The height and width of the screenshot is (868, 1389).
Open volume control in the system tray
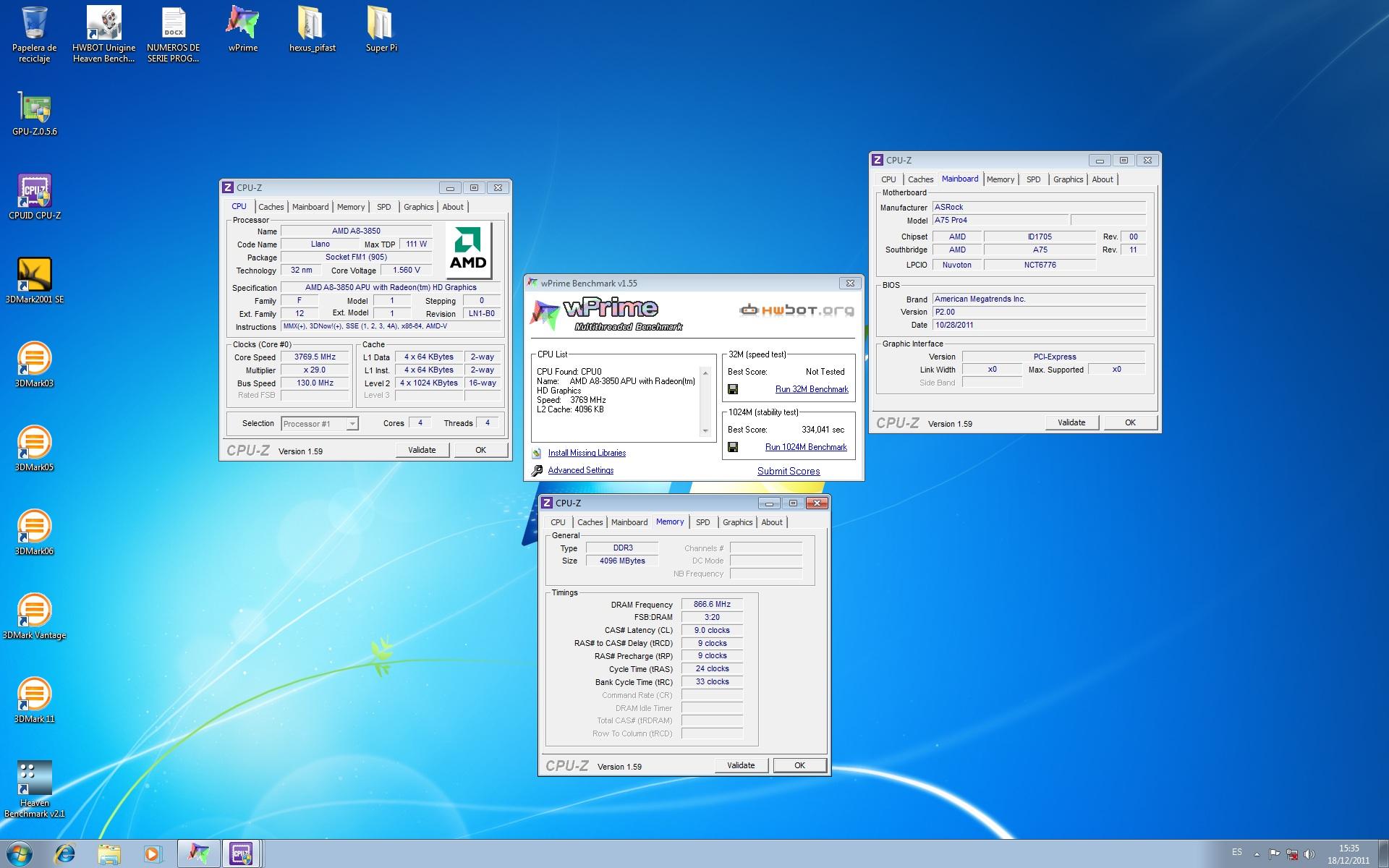pyautogui.click(x=1309, y=854)
